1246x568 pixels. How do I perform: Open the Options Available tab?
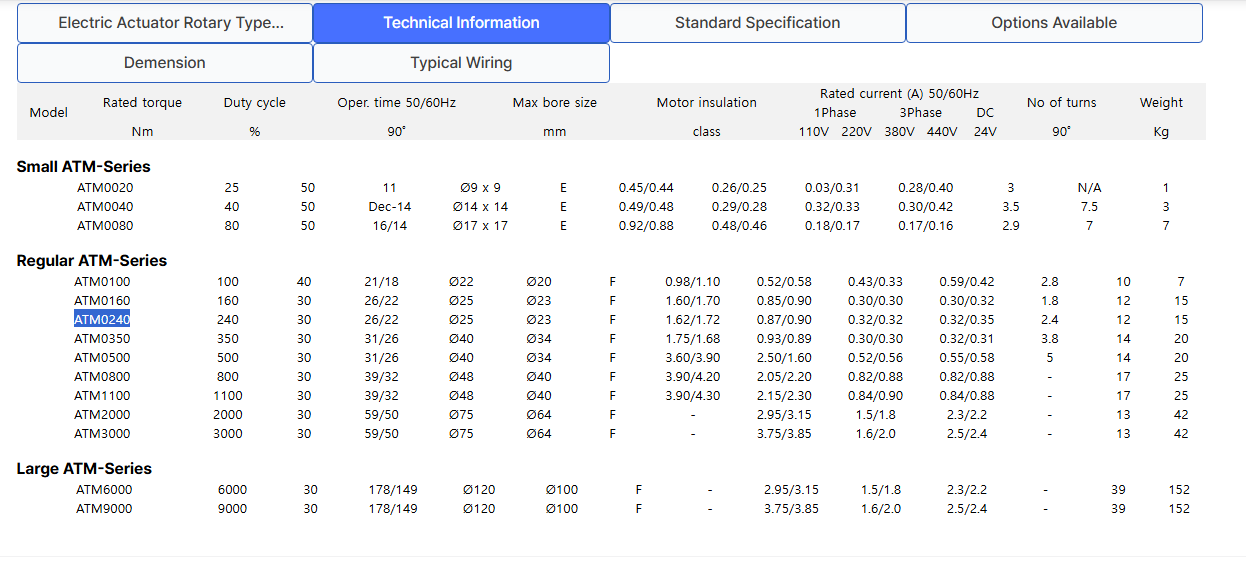click(x=1054, y=23)
